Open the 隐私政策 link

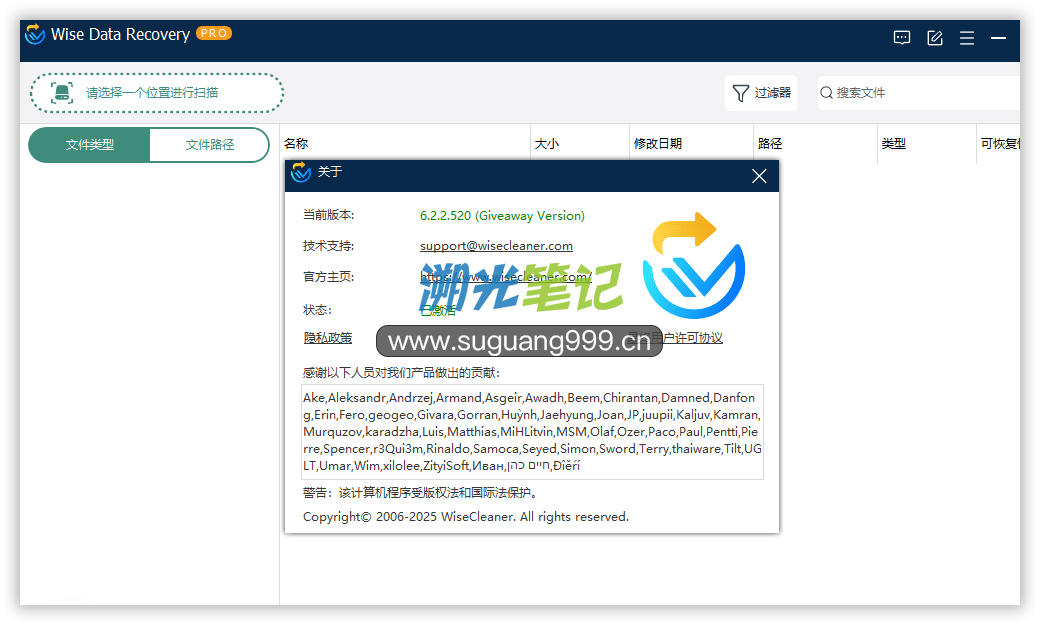click(x=328, y=338)
